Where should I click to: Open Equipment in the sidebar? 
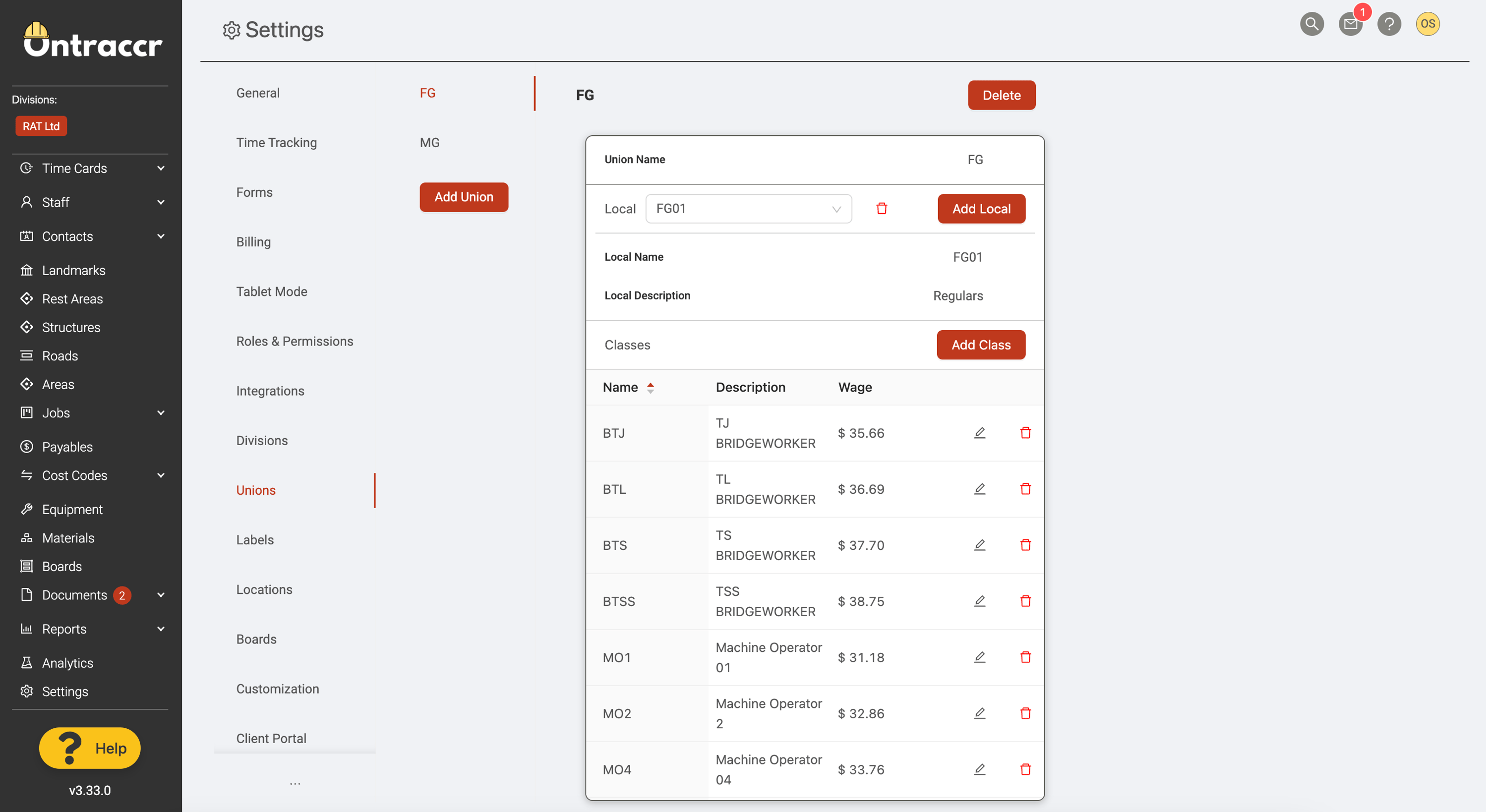click(72, 509)
